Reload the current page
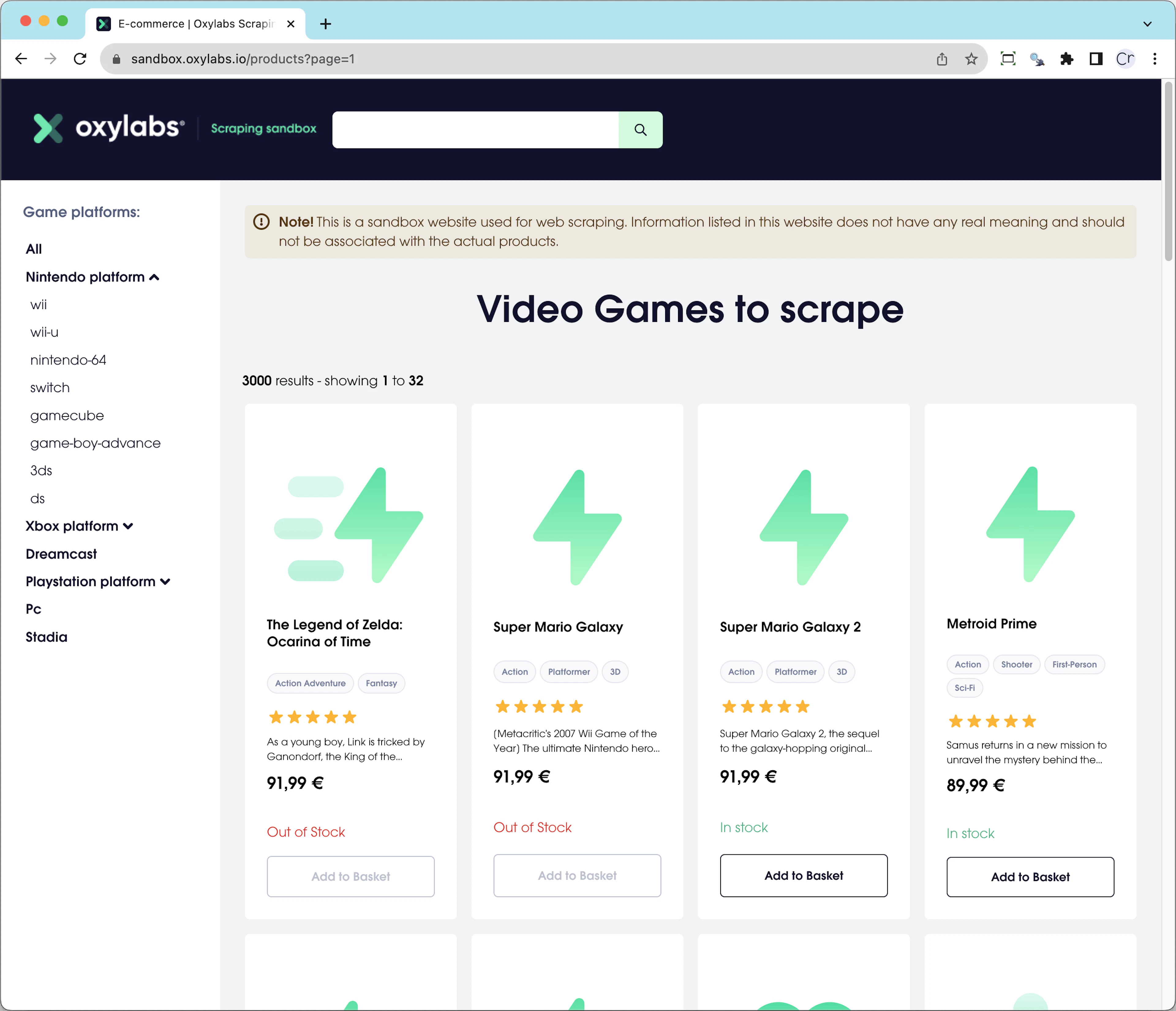Screen dimensions: 1176x1011 80,59
